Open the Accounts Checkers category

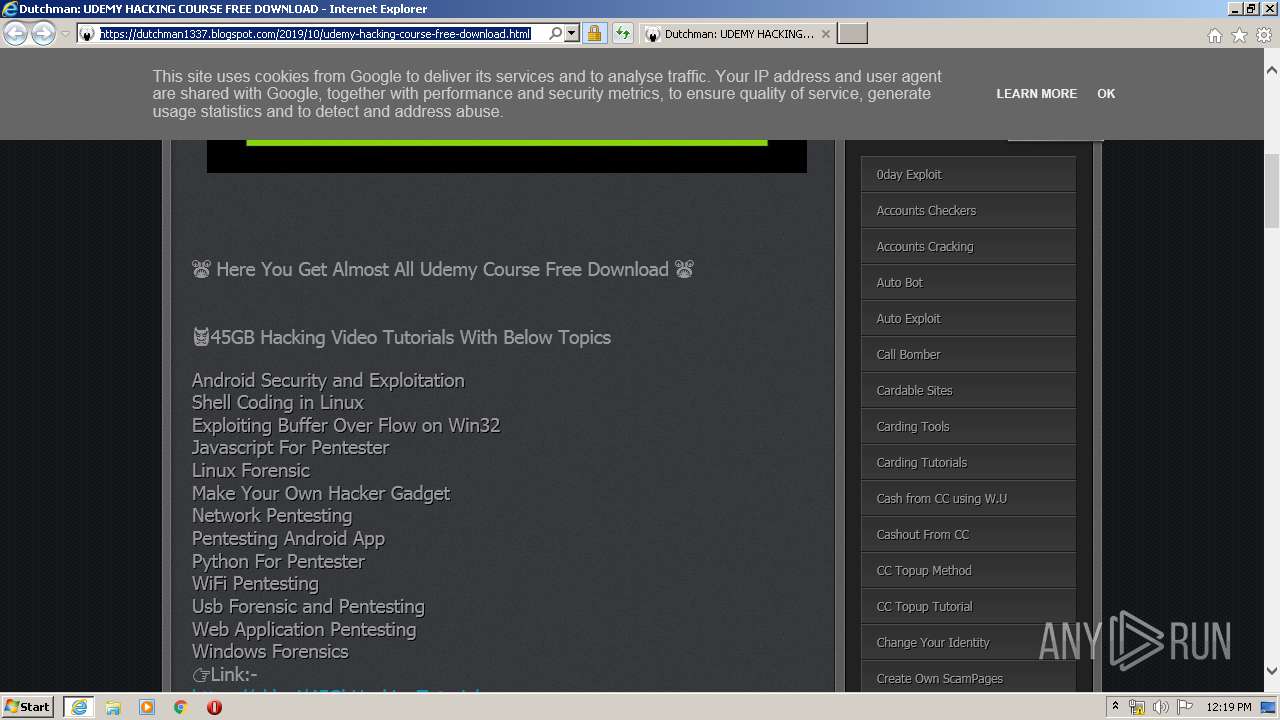[x=968, y=210]
